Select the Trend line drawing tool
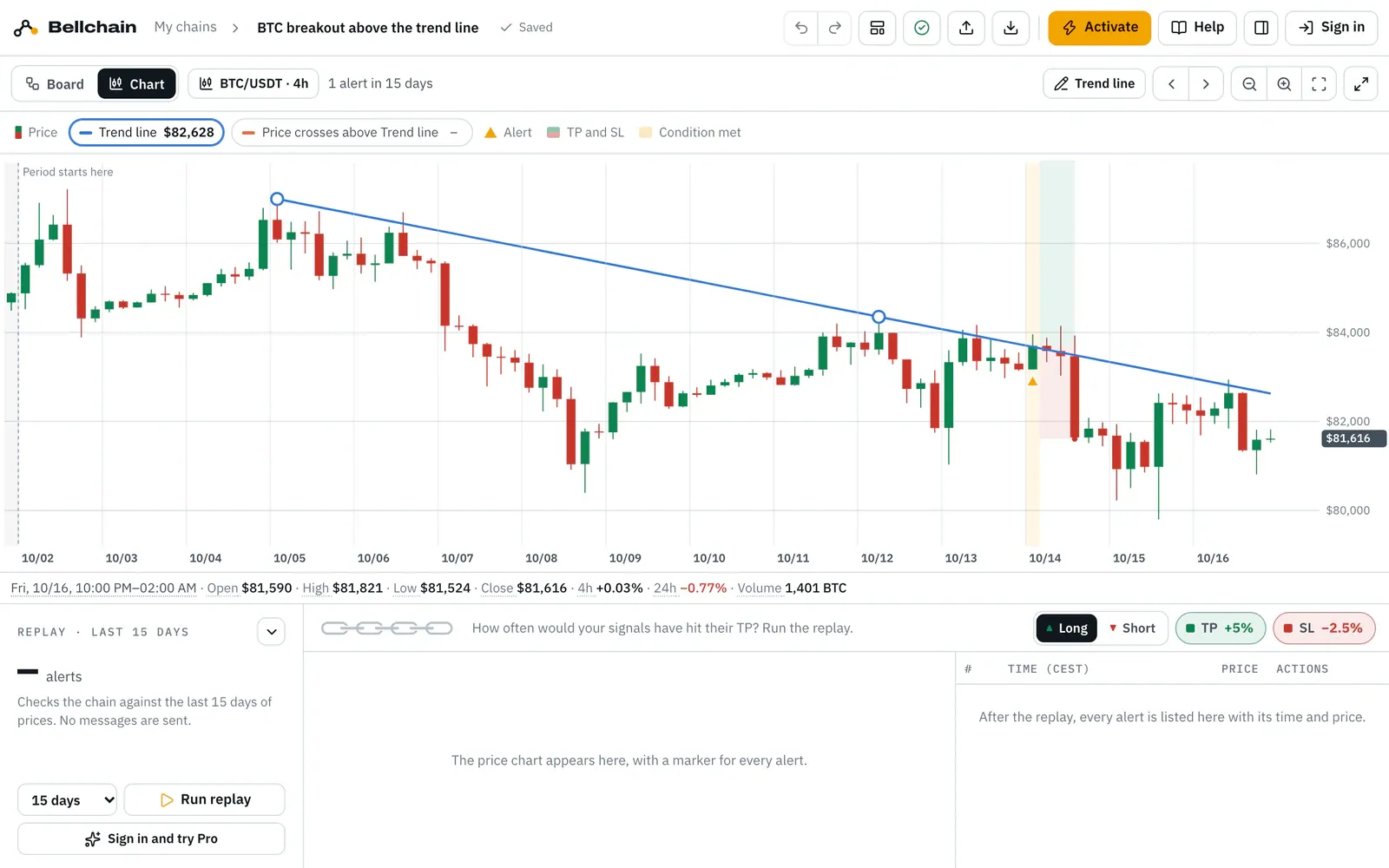 pos(1094,84)
